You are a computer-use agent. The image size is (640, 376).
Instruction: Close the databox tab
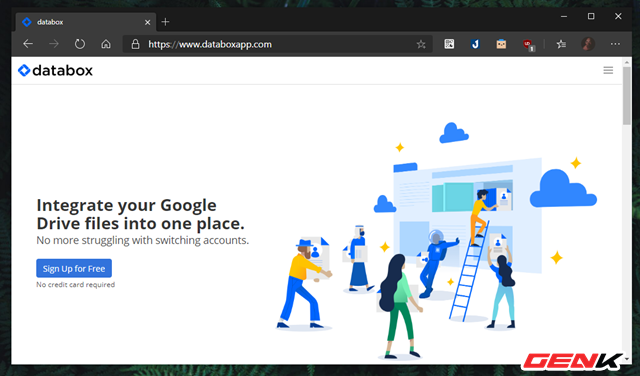148,22
